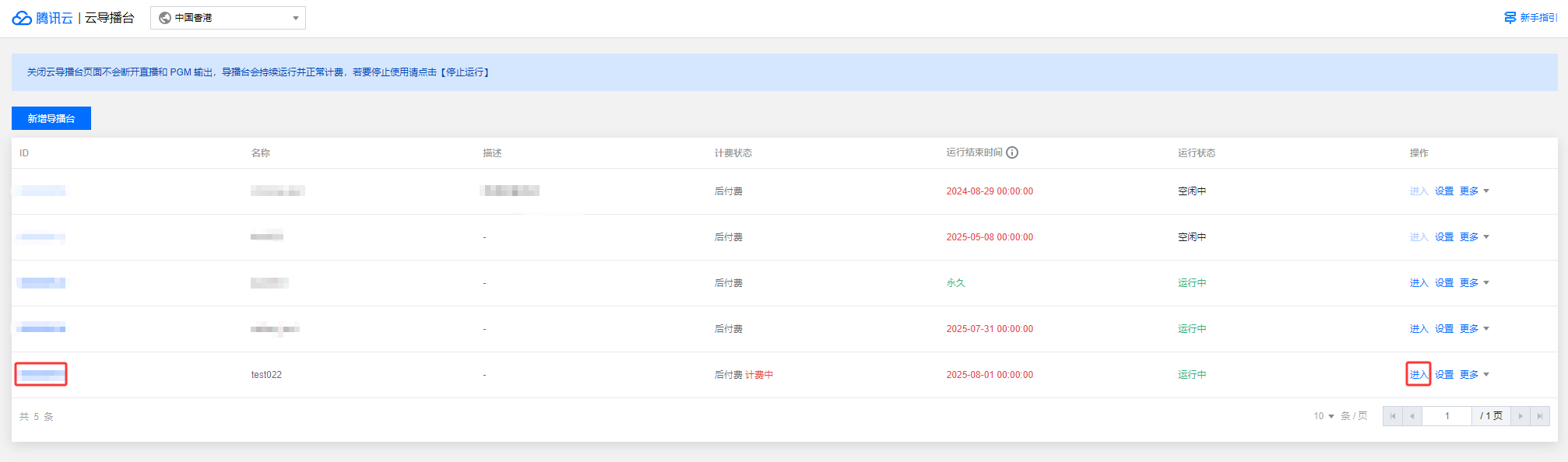Click the test022 row ID link
This screenshot has height=462, width=1568.
[42, 375]
